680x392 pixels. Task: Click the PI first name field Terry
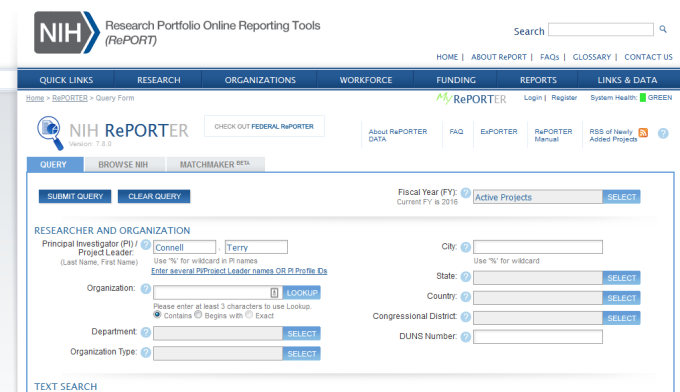point(256,247)
